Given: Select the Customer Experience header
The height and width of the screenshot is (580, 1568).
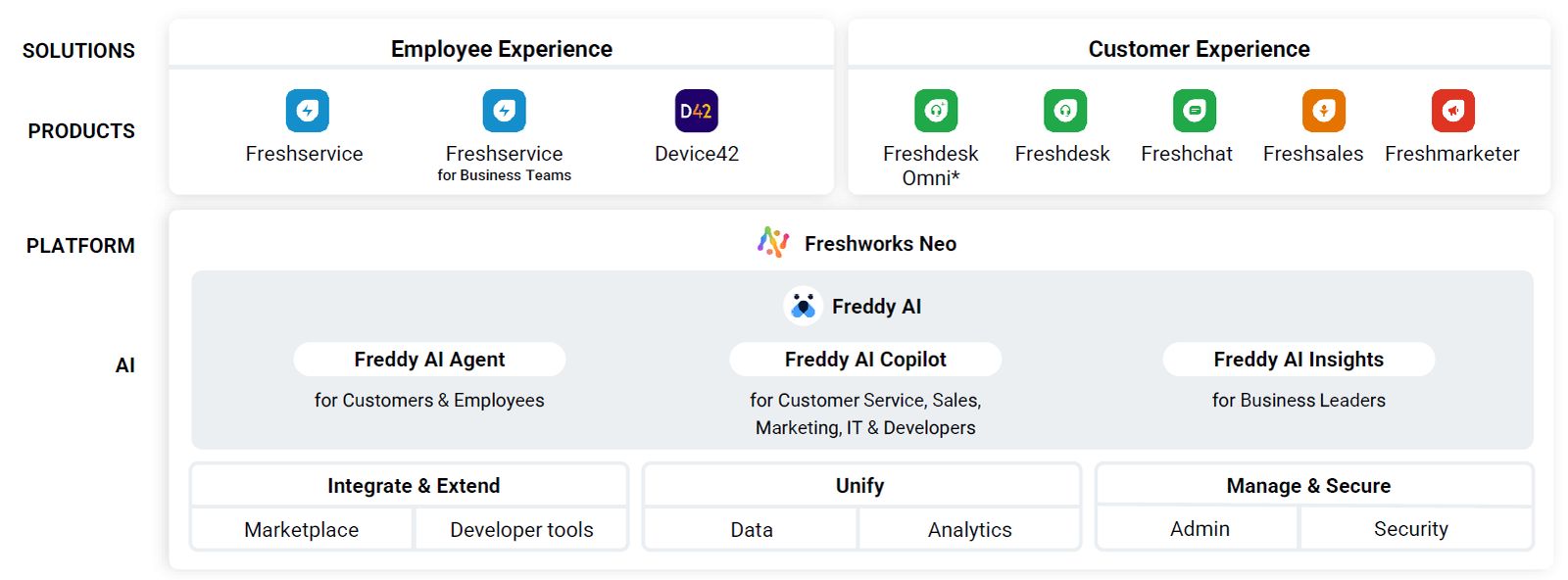Looking at the screenshot, I should tap(1199, 49).
